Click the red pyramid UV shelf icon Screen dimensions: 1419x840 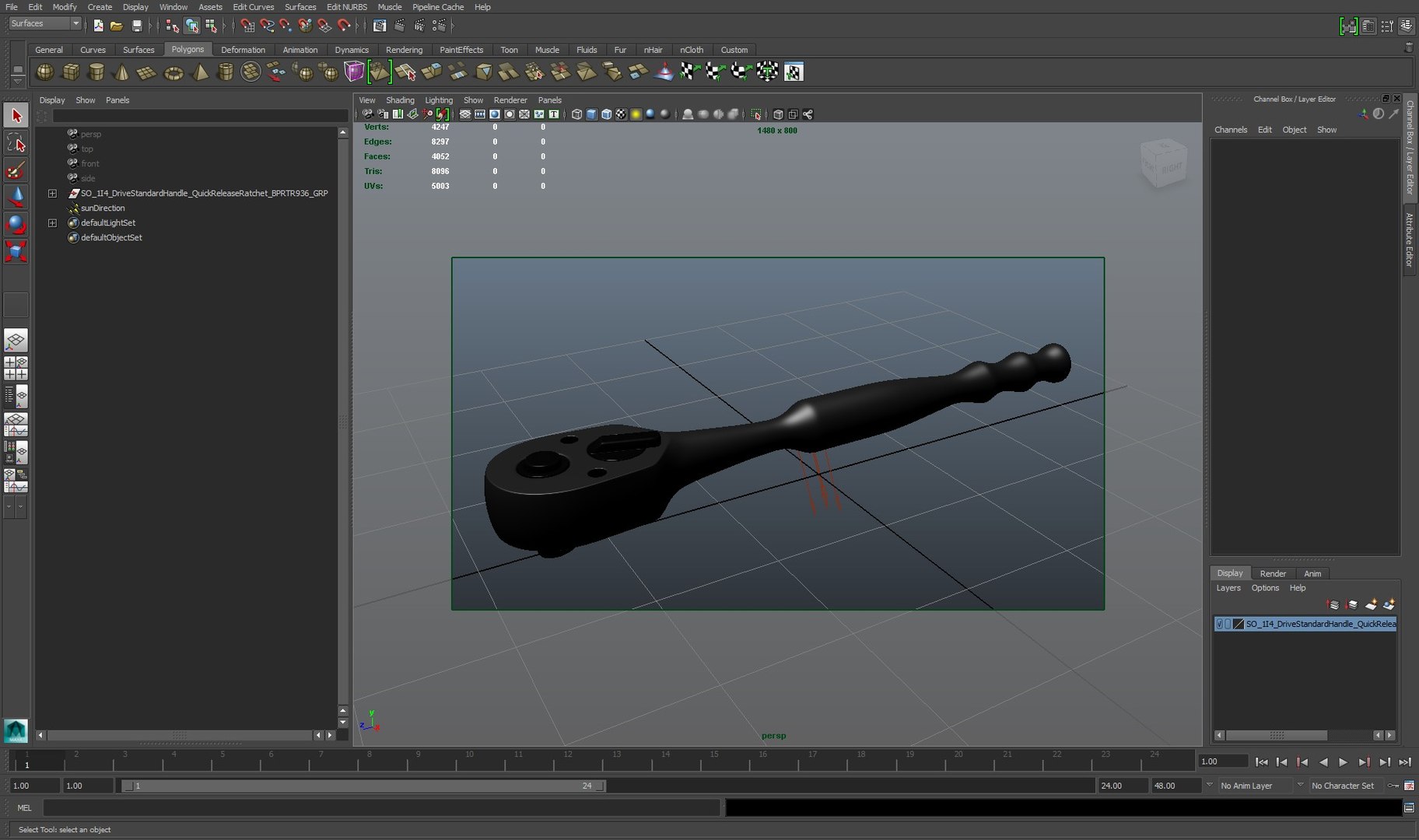664,72
